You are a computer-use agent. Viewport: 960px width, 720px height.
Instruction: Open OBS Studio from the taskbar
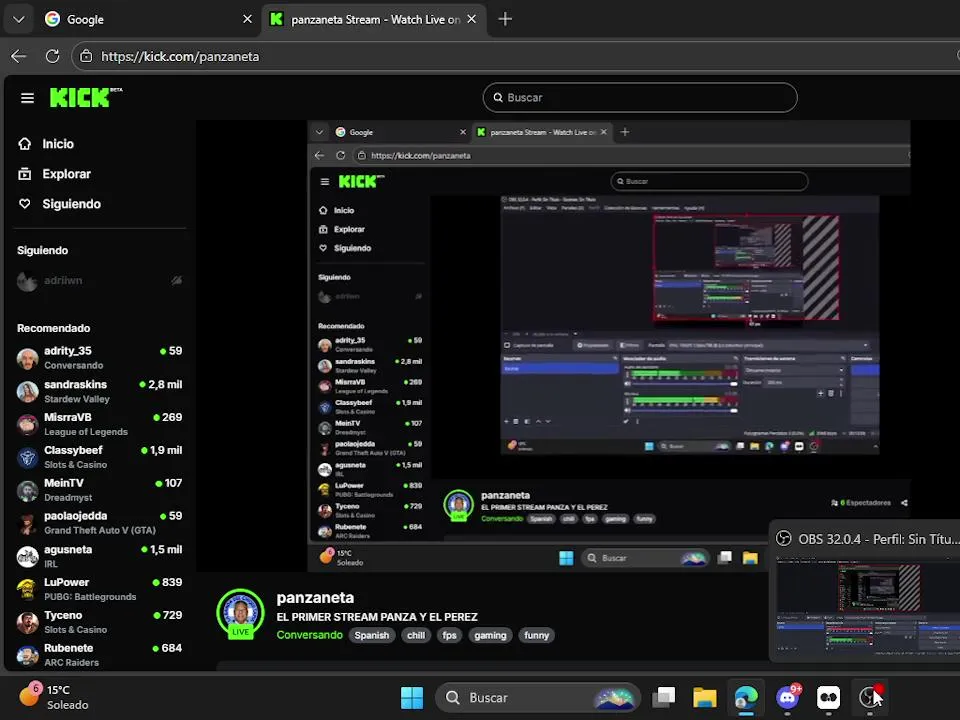869,697
